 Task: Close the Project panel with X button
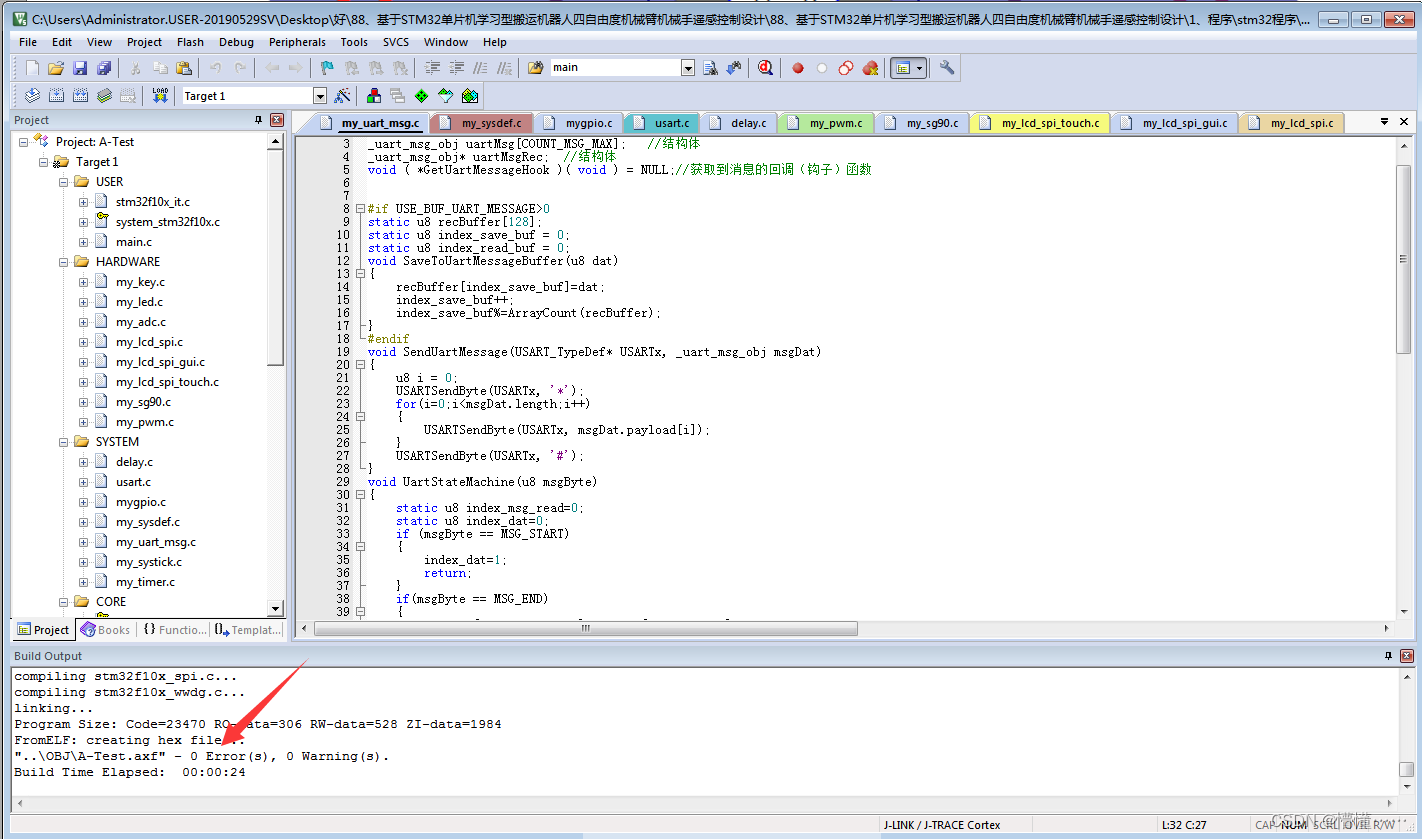(x=277, y=120)
